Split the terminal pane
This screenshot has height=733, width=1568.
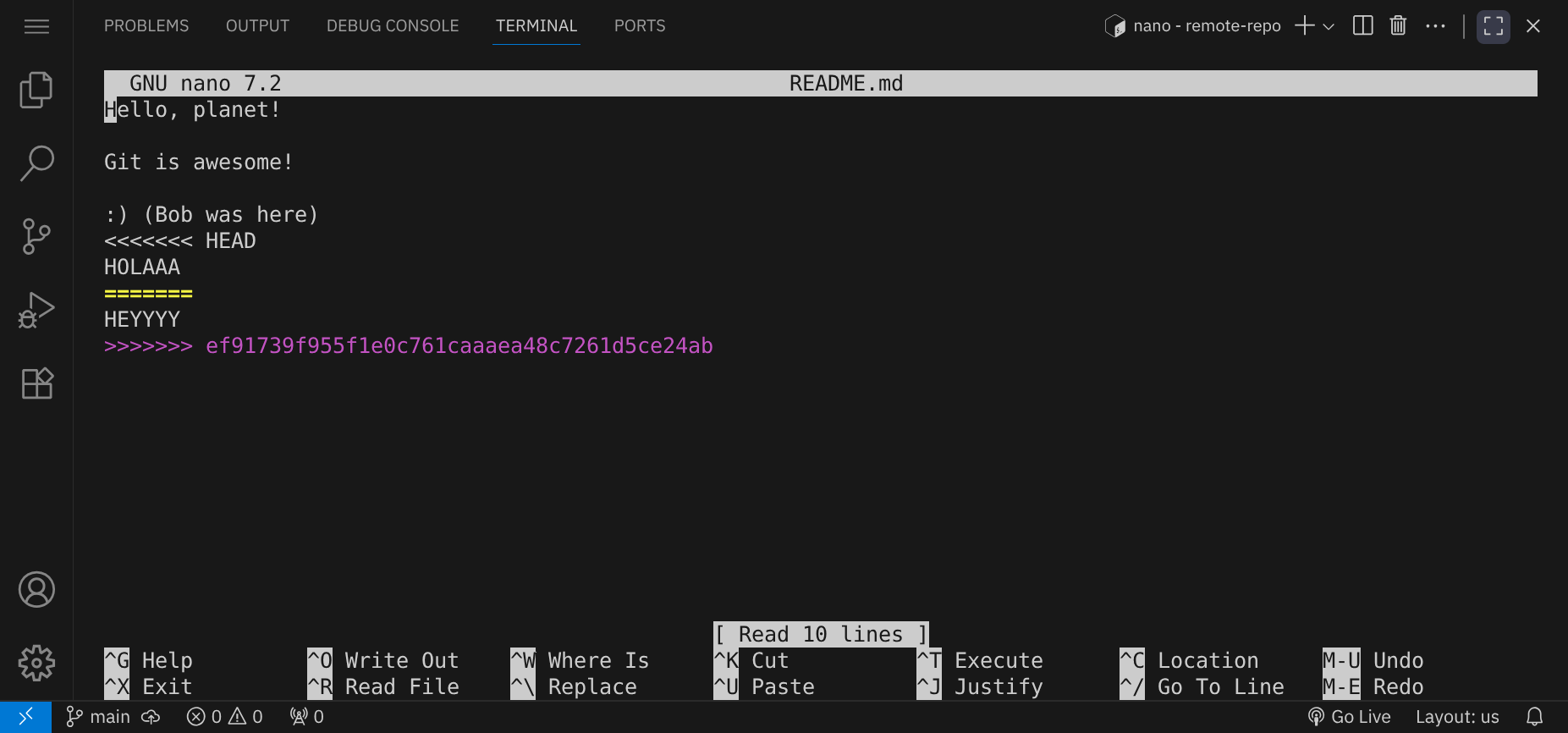[1362, 26]
